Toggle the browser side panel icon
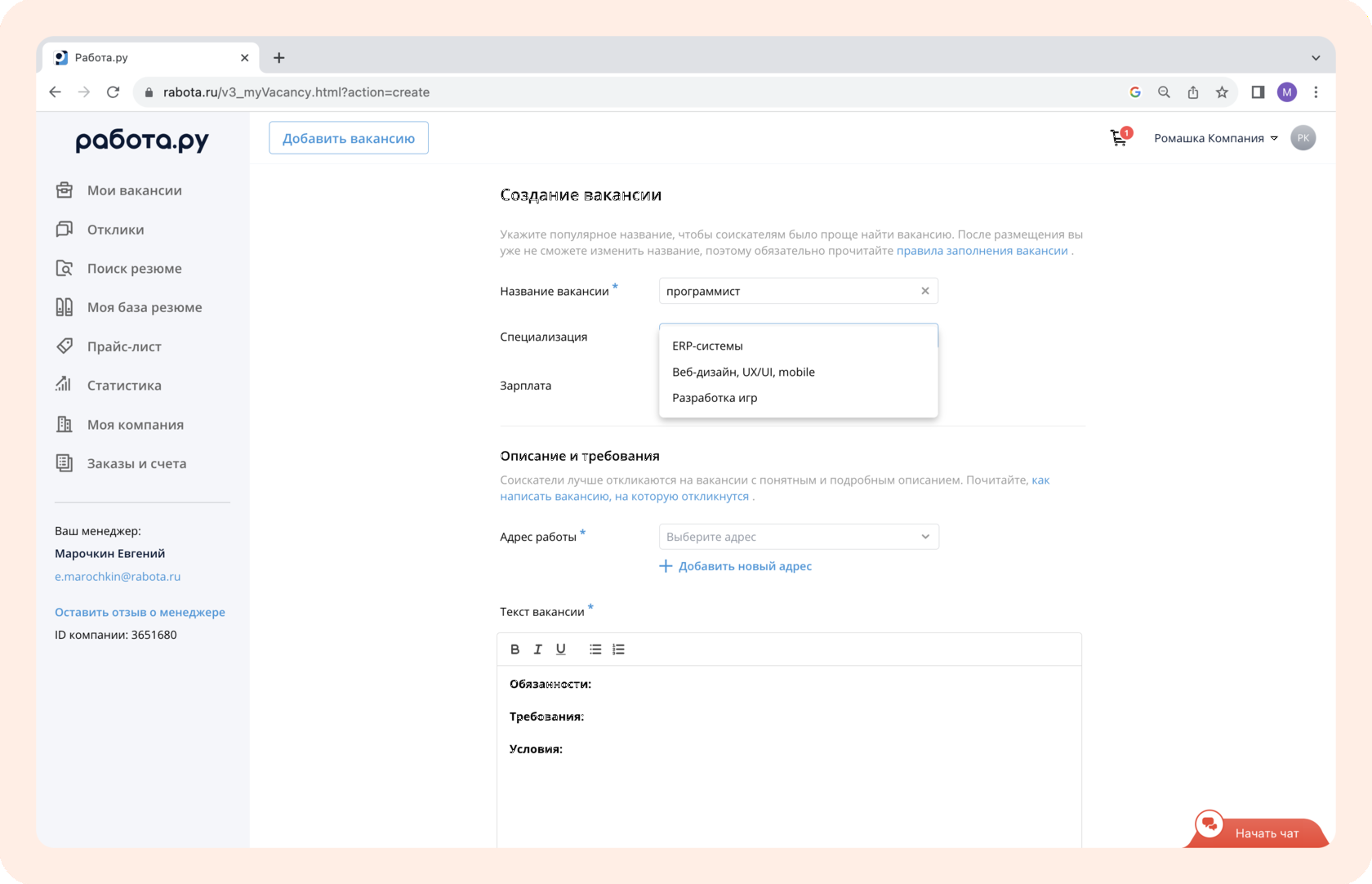 click(1258, 92)
